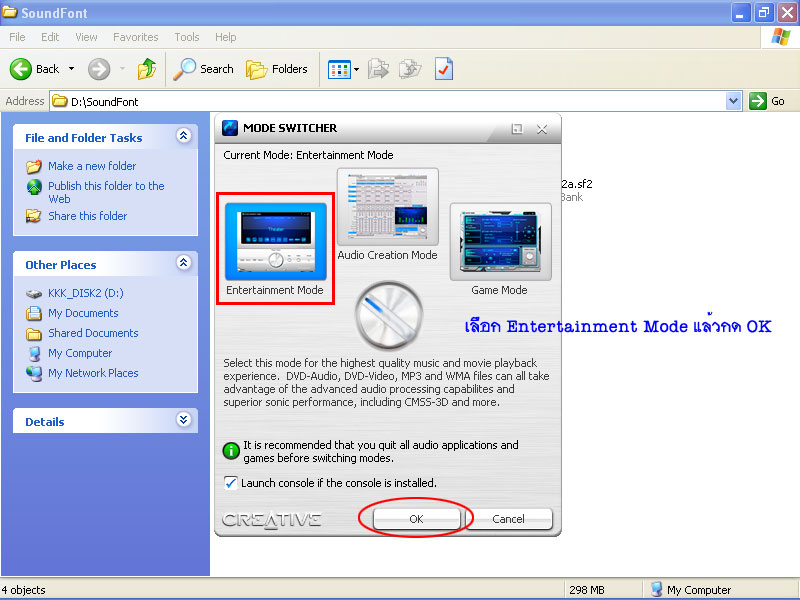800x600 pixels.
Task: Click the 2a.sf2 file name
Action: pos(577,184)
